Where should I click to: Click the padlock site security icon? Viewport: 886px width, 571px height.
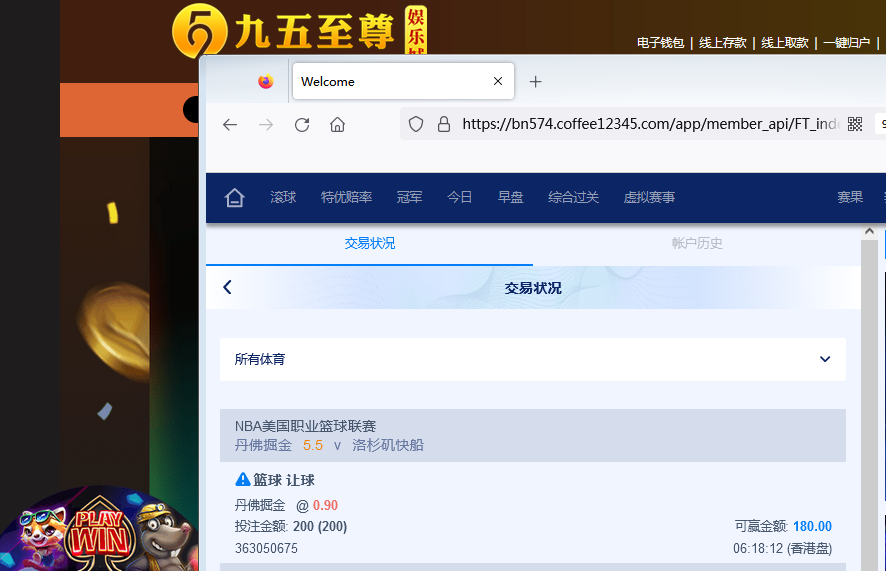coord(442,125)
